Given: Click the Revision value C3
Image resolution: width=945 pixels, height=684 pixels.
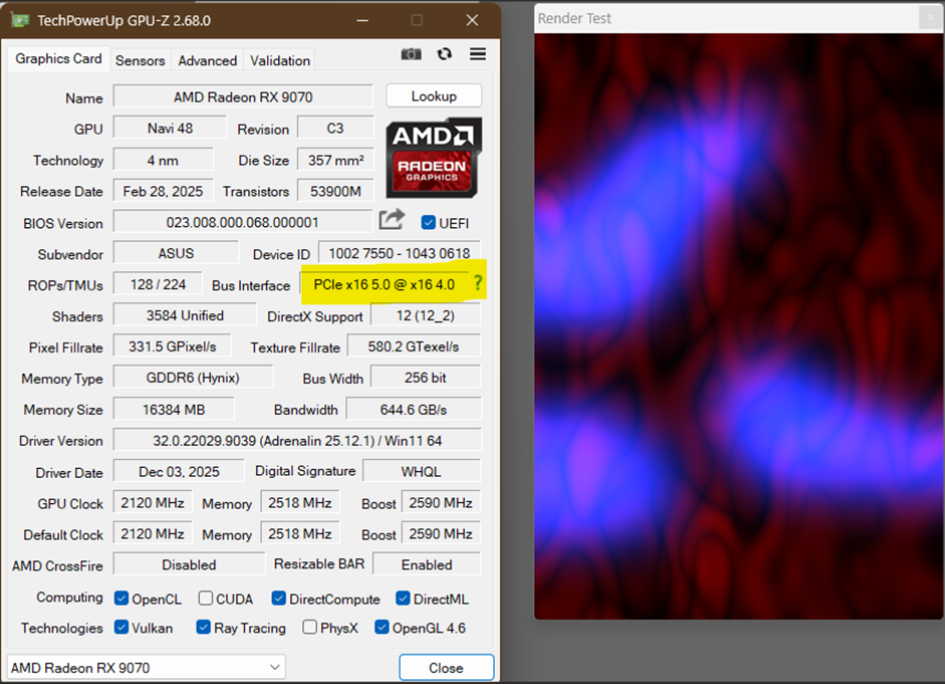Looking at the screenshot, I should click(335, 128).
